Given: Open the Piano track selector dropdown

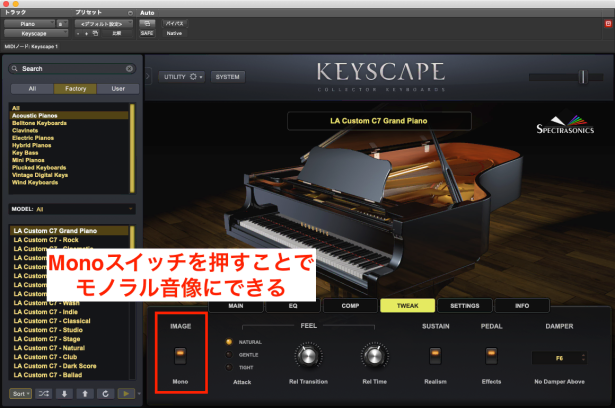Looking at the screenshot, I should point(29,24).
